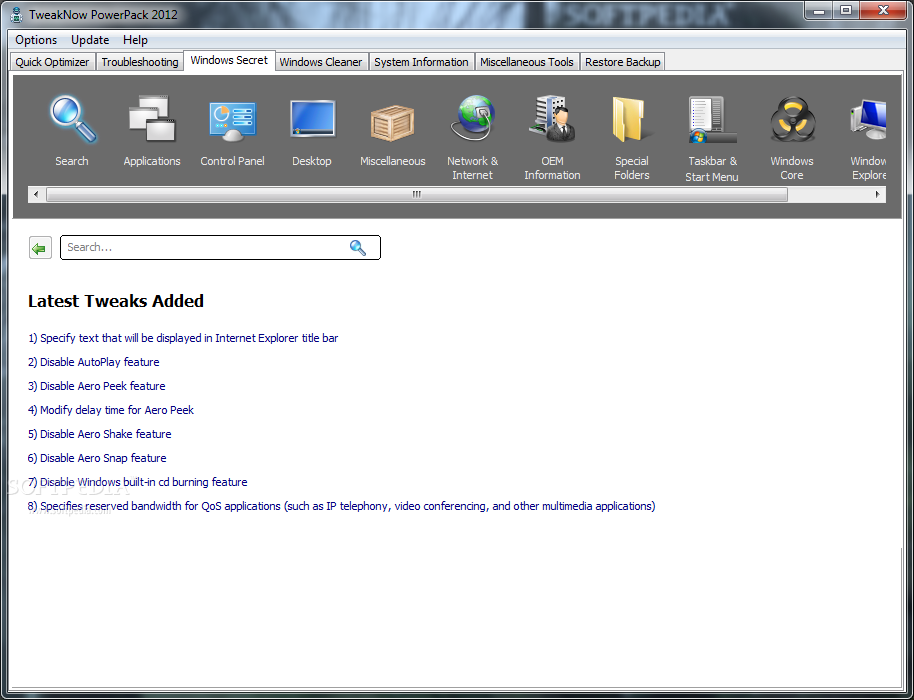
Task: Open the Disable AutoPlay feature tweak
Action: 93,362
